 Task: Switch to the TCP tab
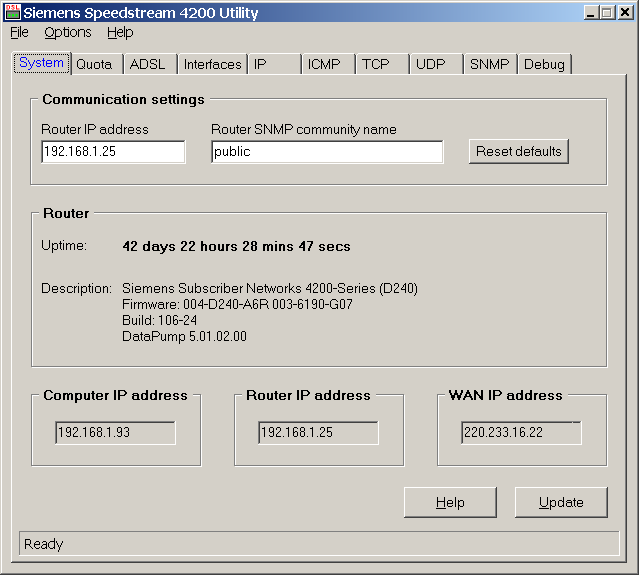[x=383, y=64]
